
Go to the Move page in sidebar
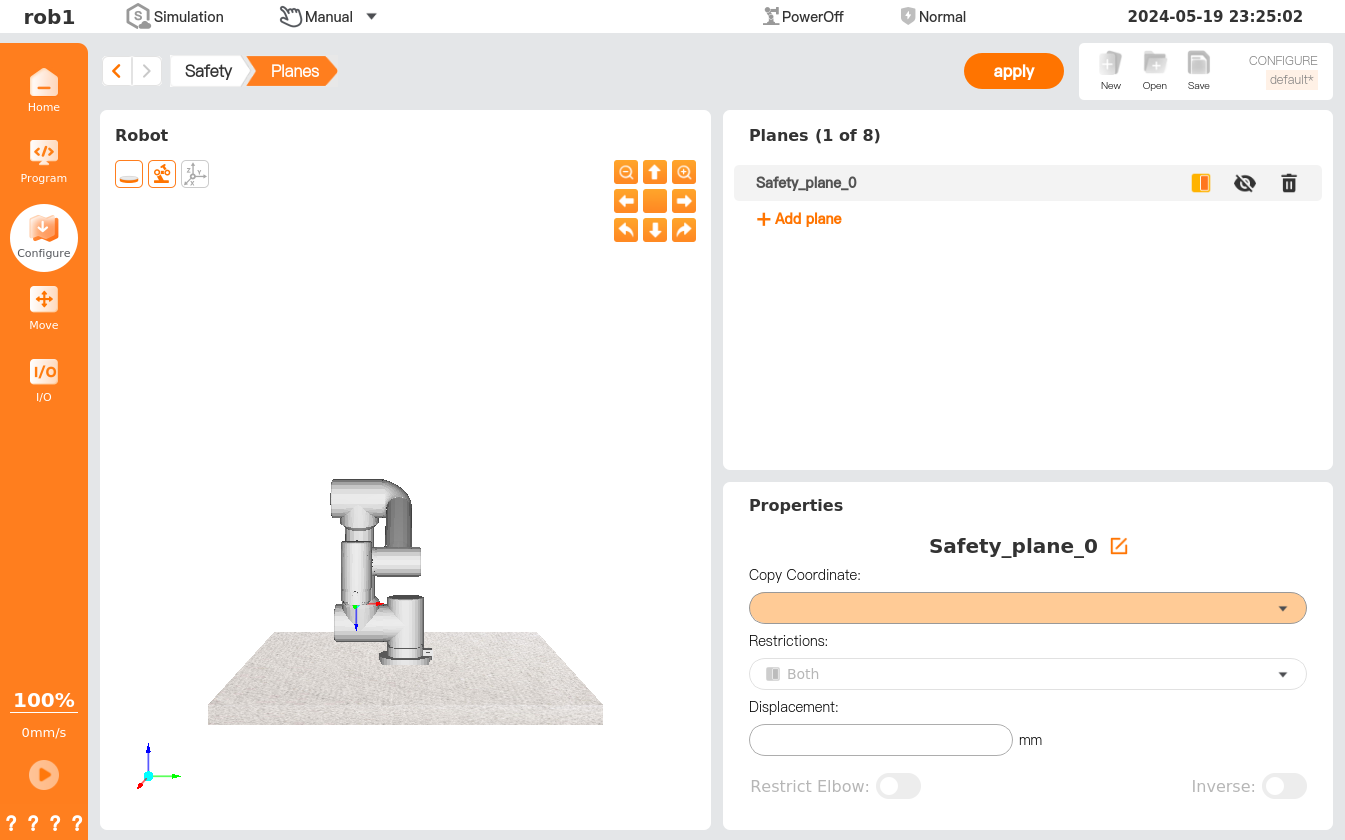(x=44, y=308)
